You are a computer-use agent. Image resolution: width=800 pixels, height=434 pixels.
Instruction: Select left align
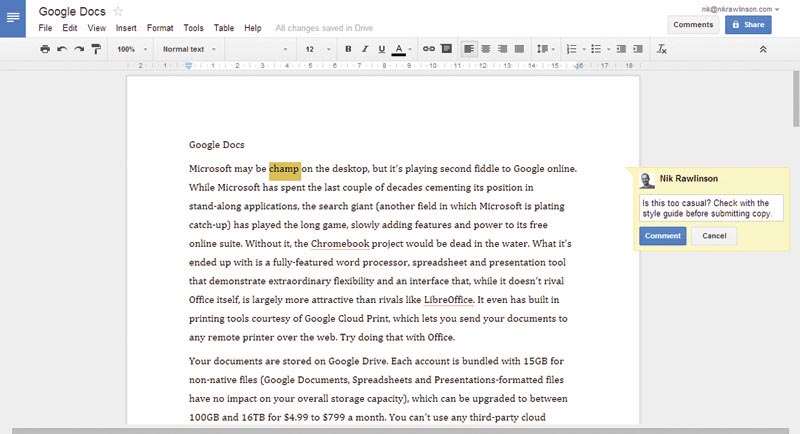(469, 49)
